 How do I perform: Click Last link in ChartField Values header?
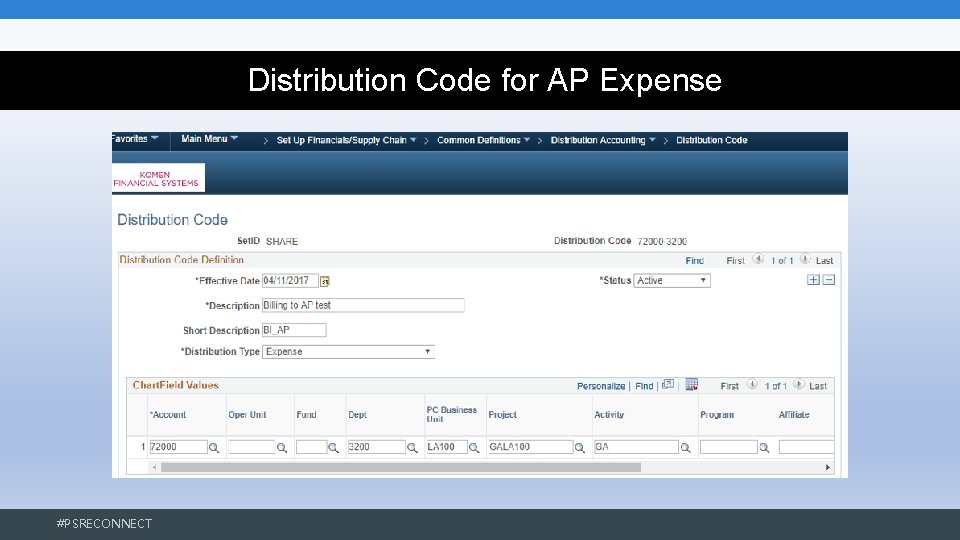click(x=818, y=386)
